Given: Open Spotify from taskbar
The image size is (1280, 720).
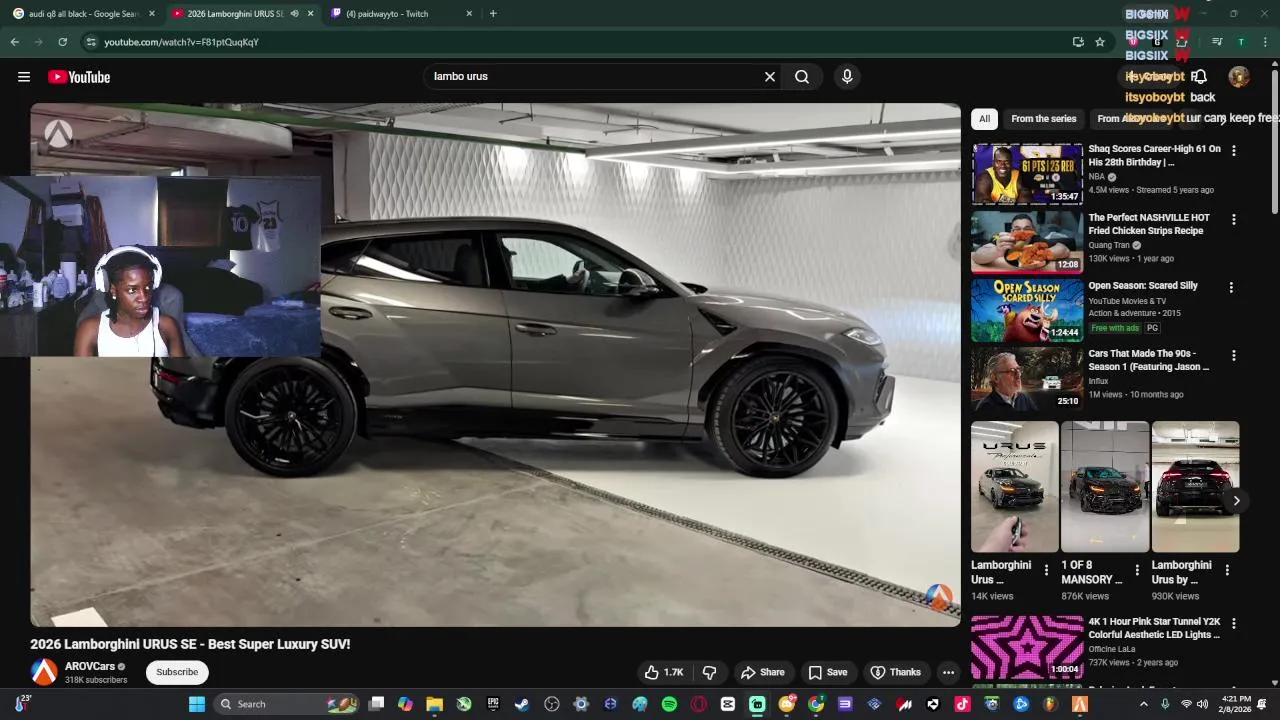Looking at the screenshot, I should point(669,704).
